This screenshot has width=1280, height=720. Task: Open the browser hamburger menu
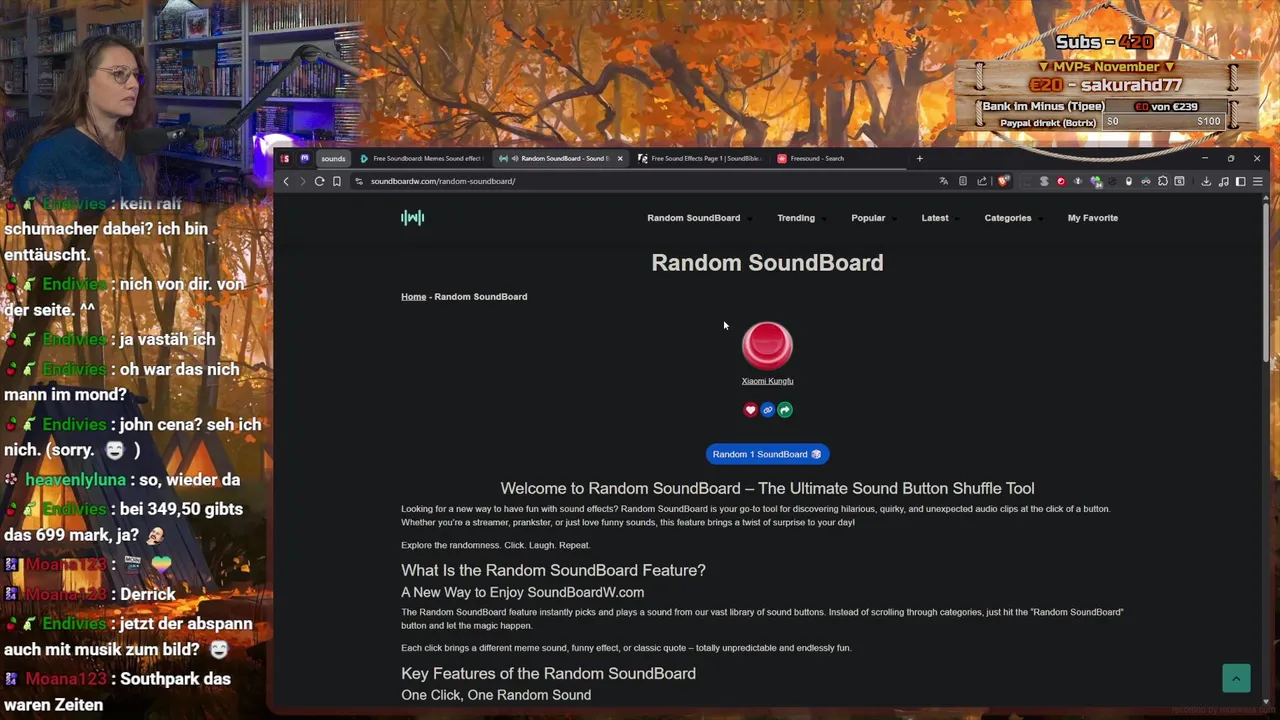[1258, 181]
